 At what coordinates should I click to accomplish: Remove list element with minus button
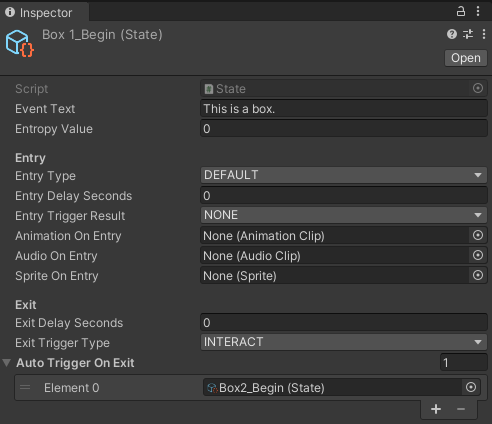point(461,409)
